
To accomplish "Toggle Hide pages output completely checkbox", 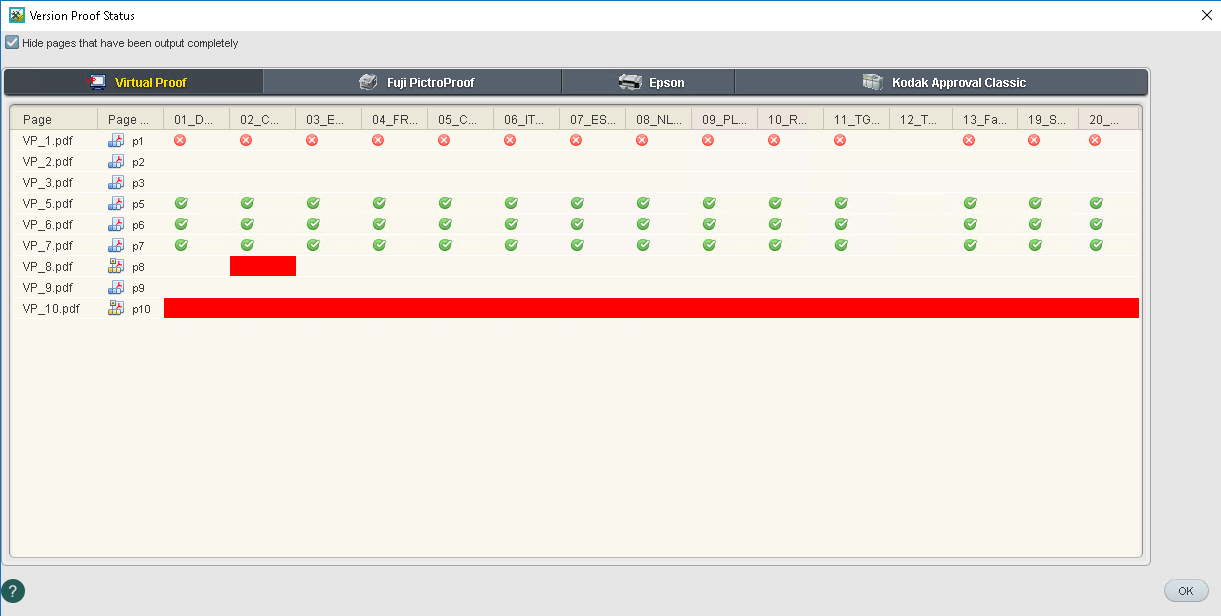I will coord(12,43).
